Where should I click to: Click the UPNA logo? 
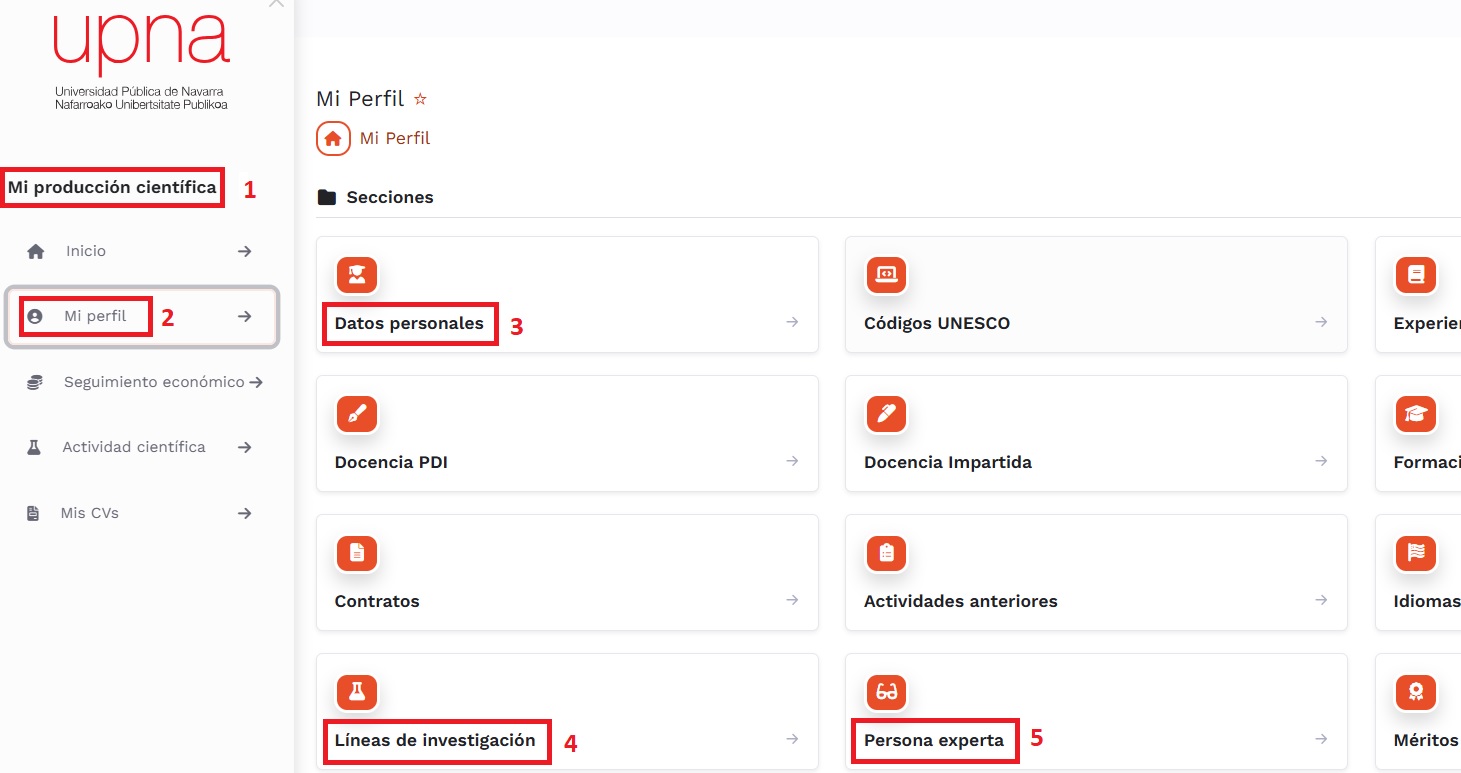pyautogui.click(x=141, y=60)
